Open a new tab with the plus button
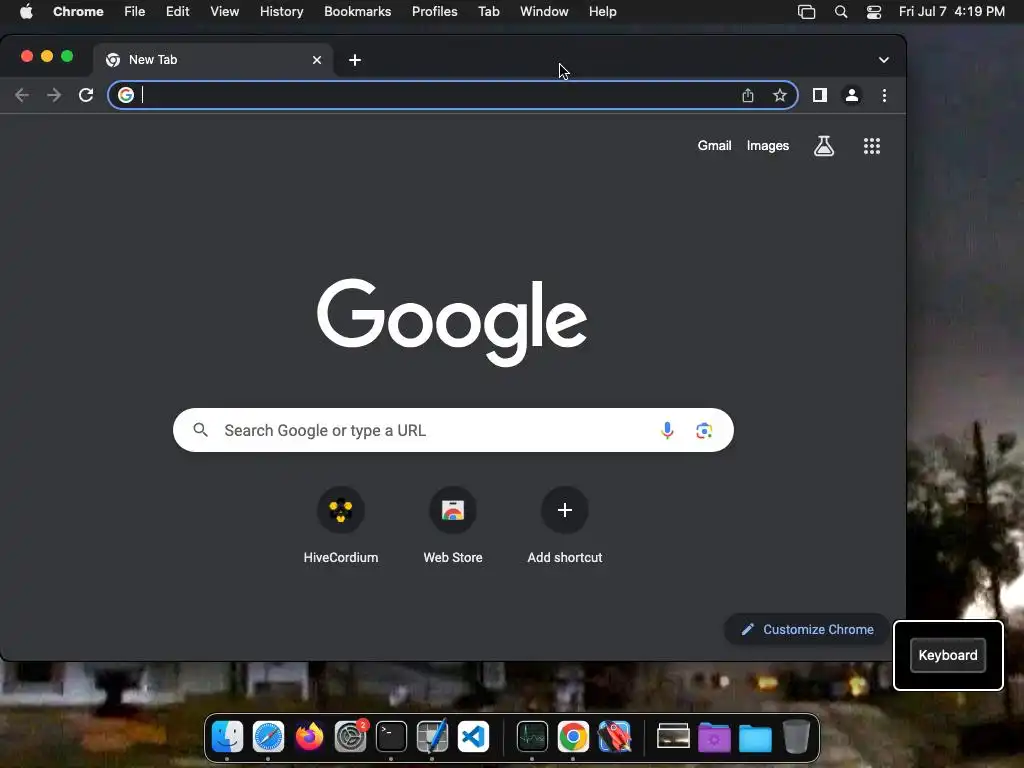 (x=355, y=60)
